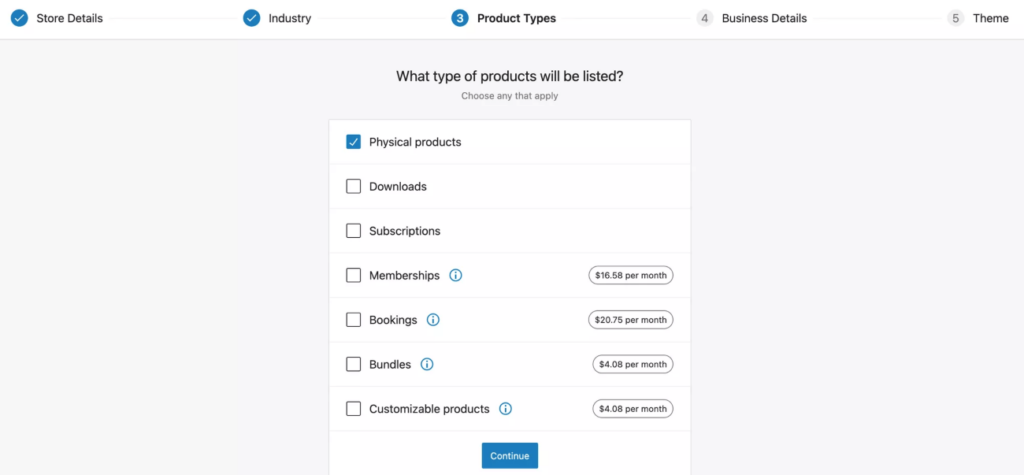The width and height of the screenshot is (1024, 475).
Task: Click the step 4 number circle
Action: tap(705, 18)
